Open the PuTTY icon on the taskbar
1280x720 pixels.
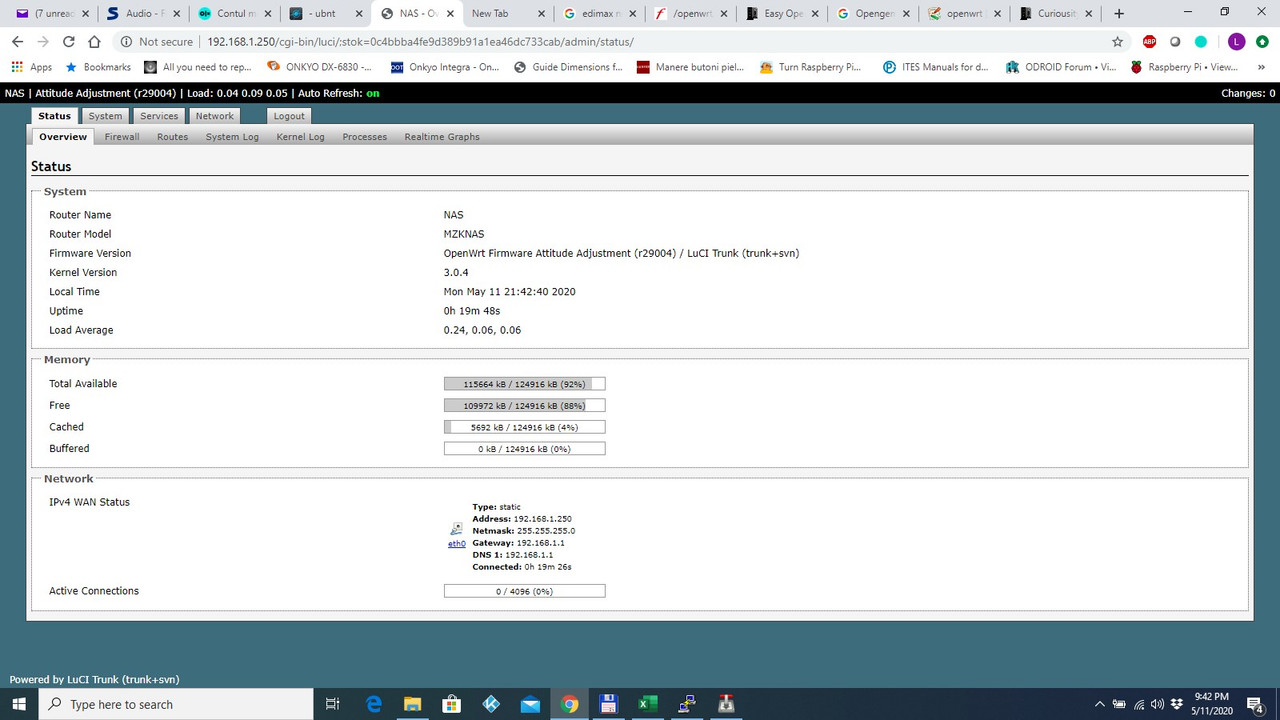click(686, 704)
